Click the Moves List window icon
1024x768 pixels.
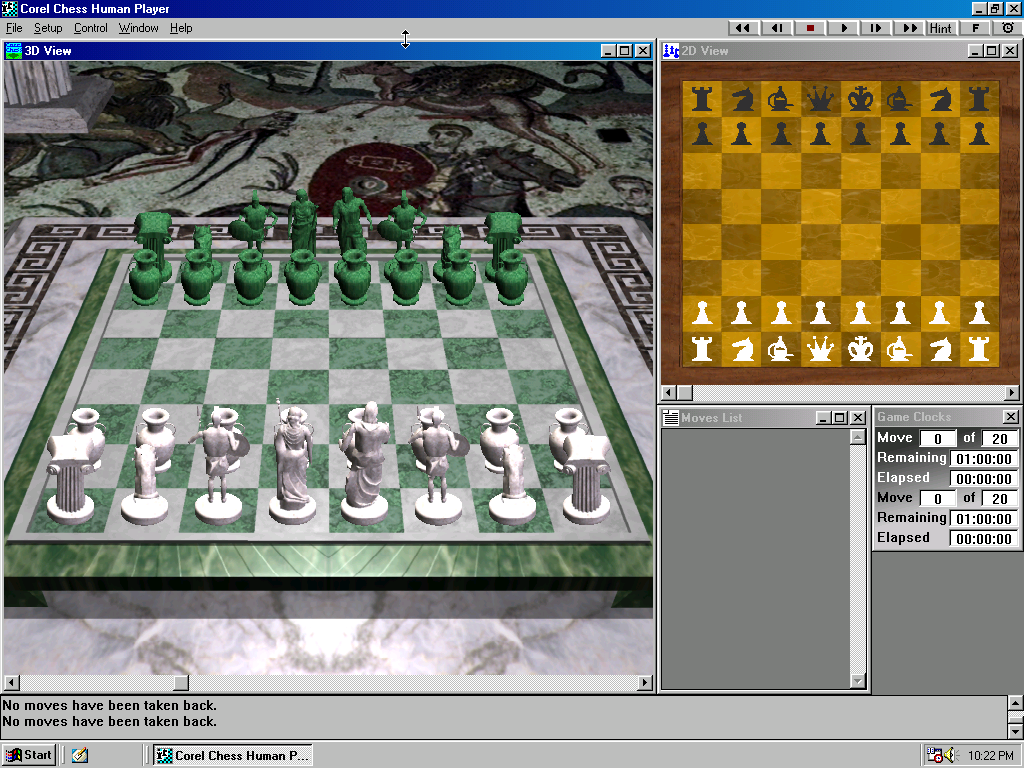point(671,418)
